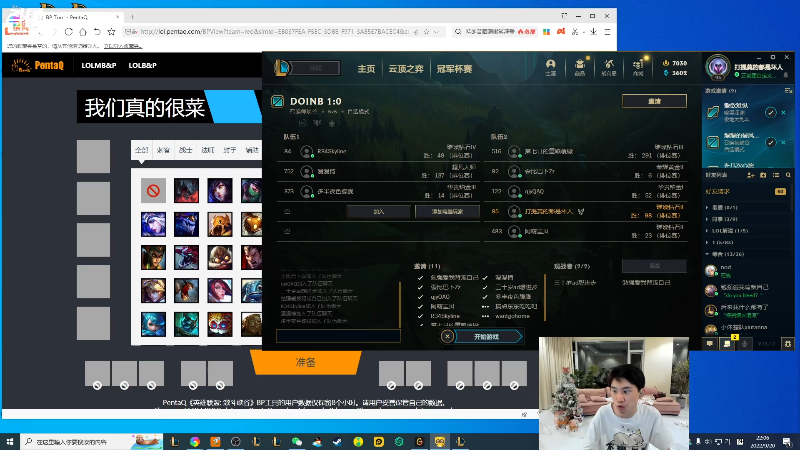Image resolution: width=800 pixels, height=450 pixels.
Task: Open Steam from the taskbar
Action: click(338, 441)
